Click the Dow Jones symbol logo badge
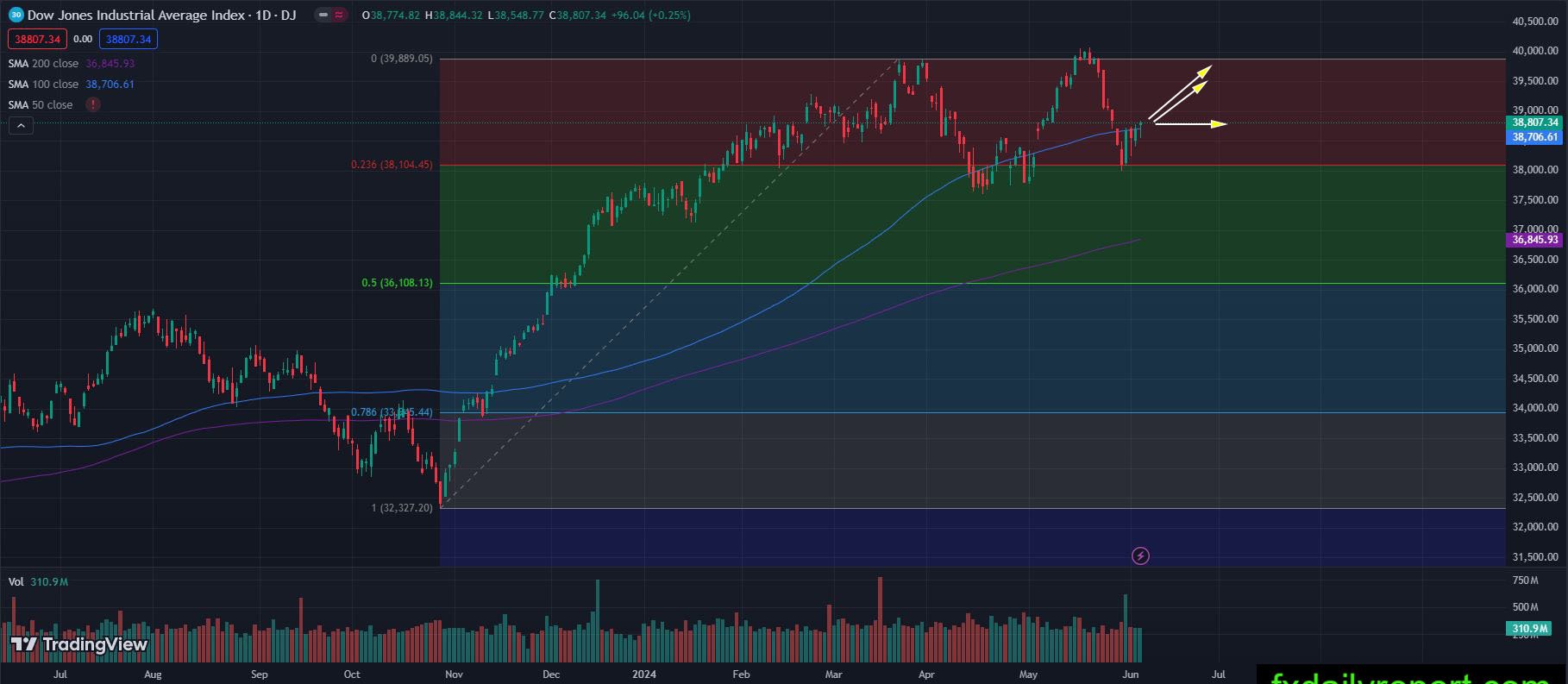This screenshot has width=1568, height=684. tap(16, 15)
